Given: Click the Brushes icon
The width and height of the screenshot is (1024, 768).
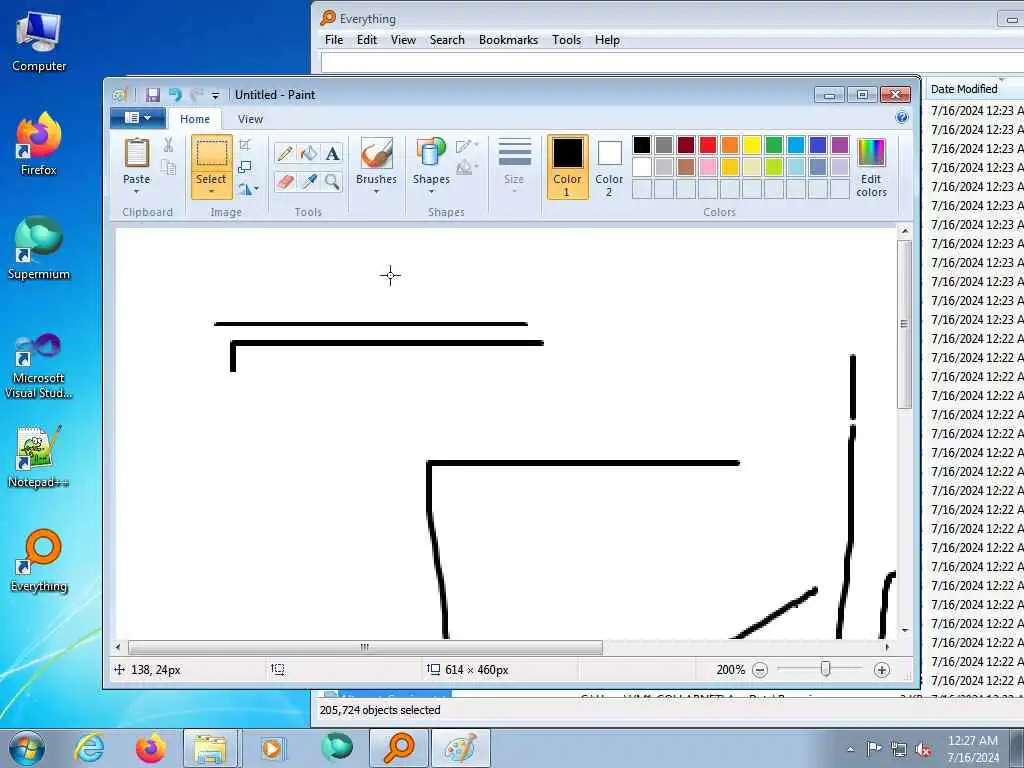Looking at the screenshot, I should [376, 153].
